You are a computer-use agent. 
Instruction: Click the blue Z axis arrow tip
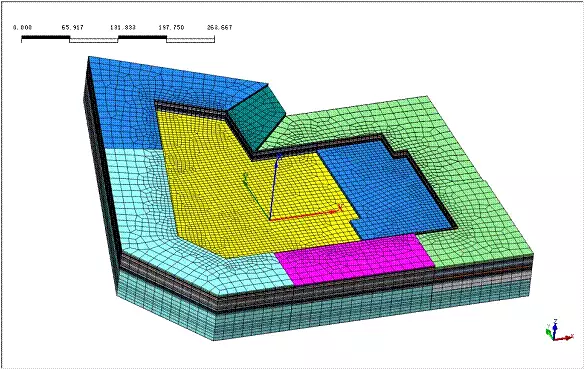(279, 156)
